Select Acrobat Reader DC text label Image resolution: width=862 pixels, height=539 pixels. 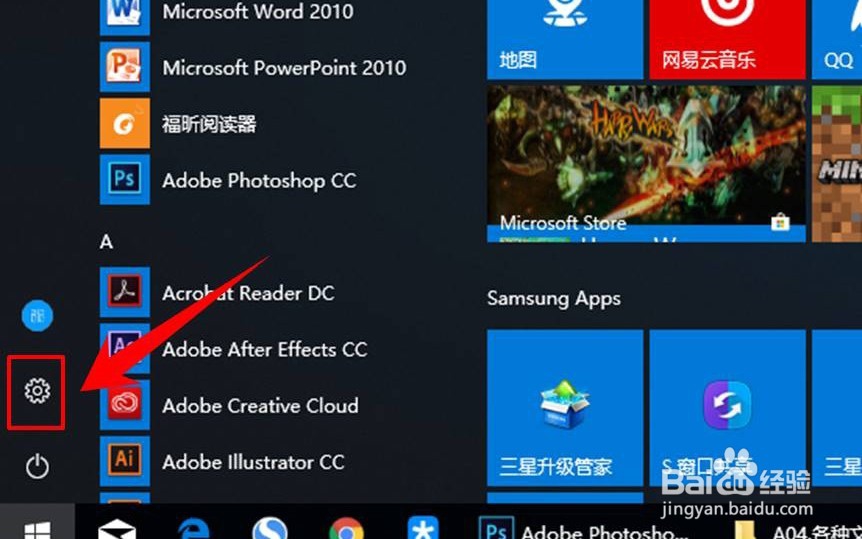click(x=248, y=293)
